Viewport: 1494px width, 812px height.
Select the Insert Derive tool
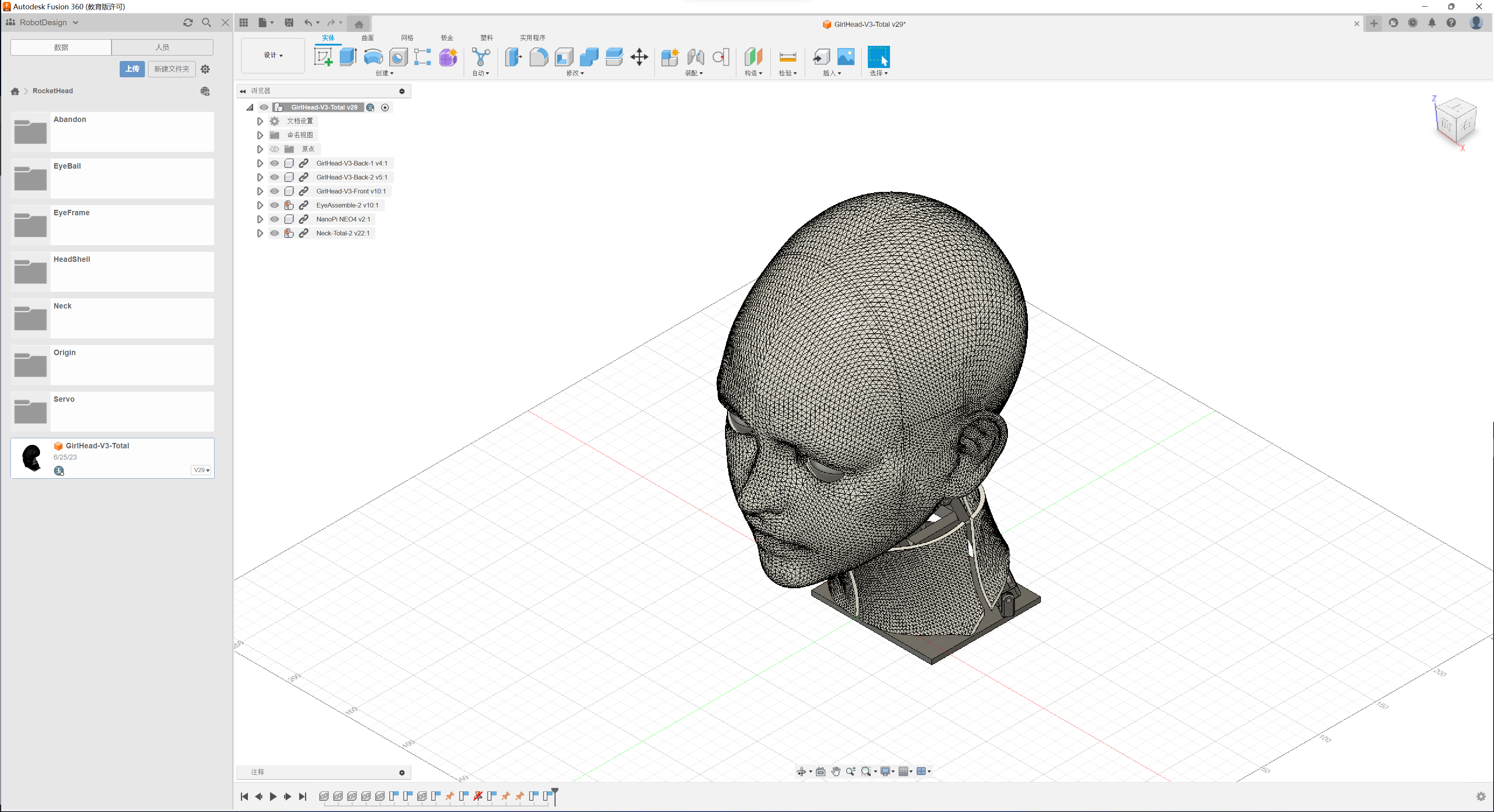821,57
